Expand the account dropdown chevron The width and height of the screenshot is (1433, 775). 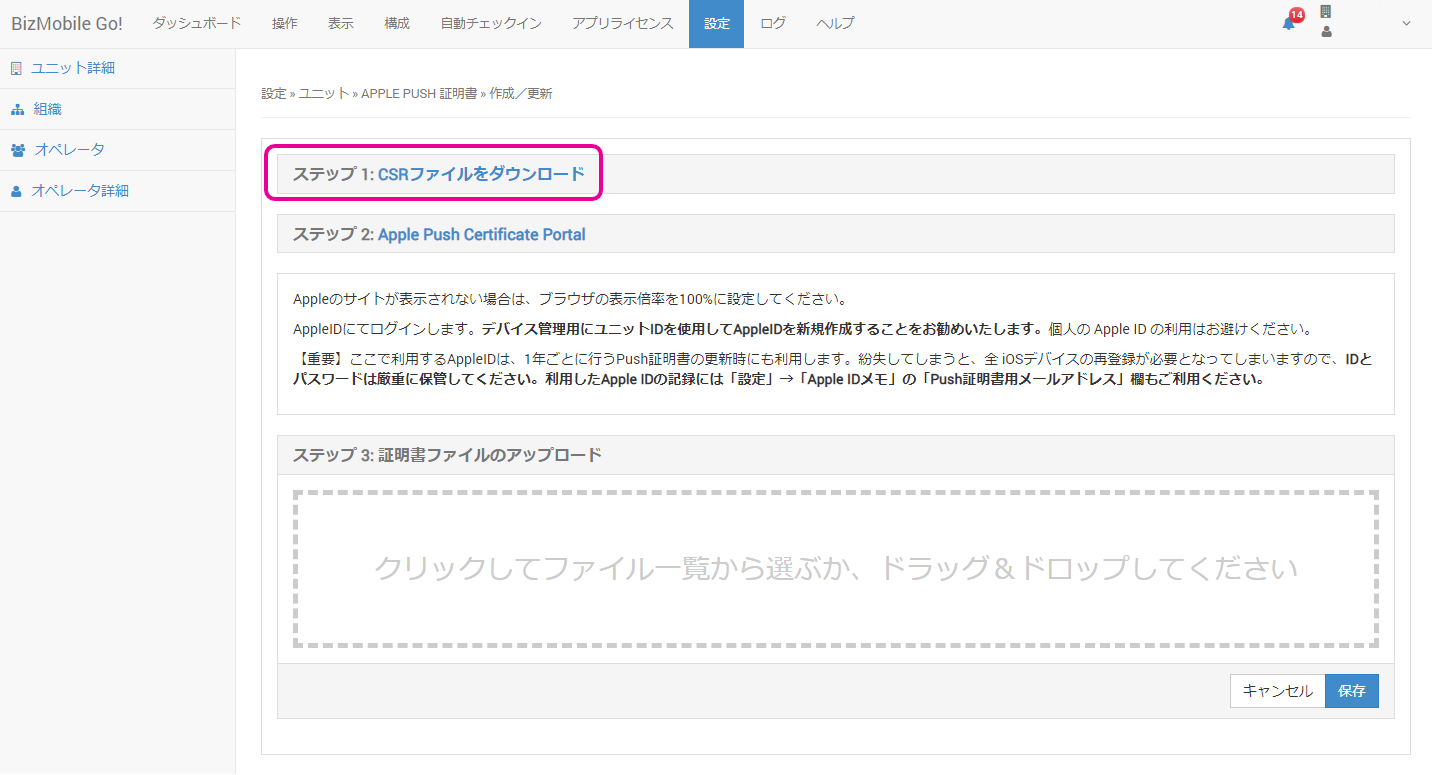pos(1406,24)
